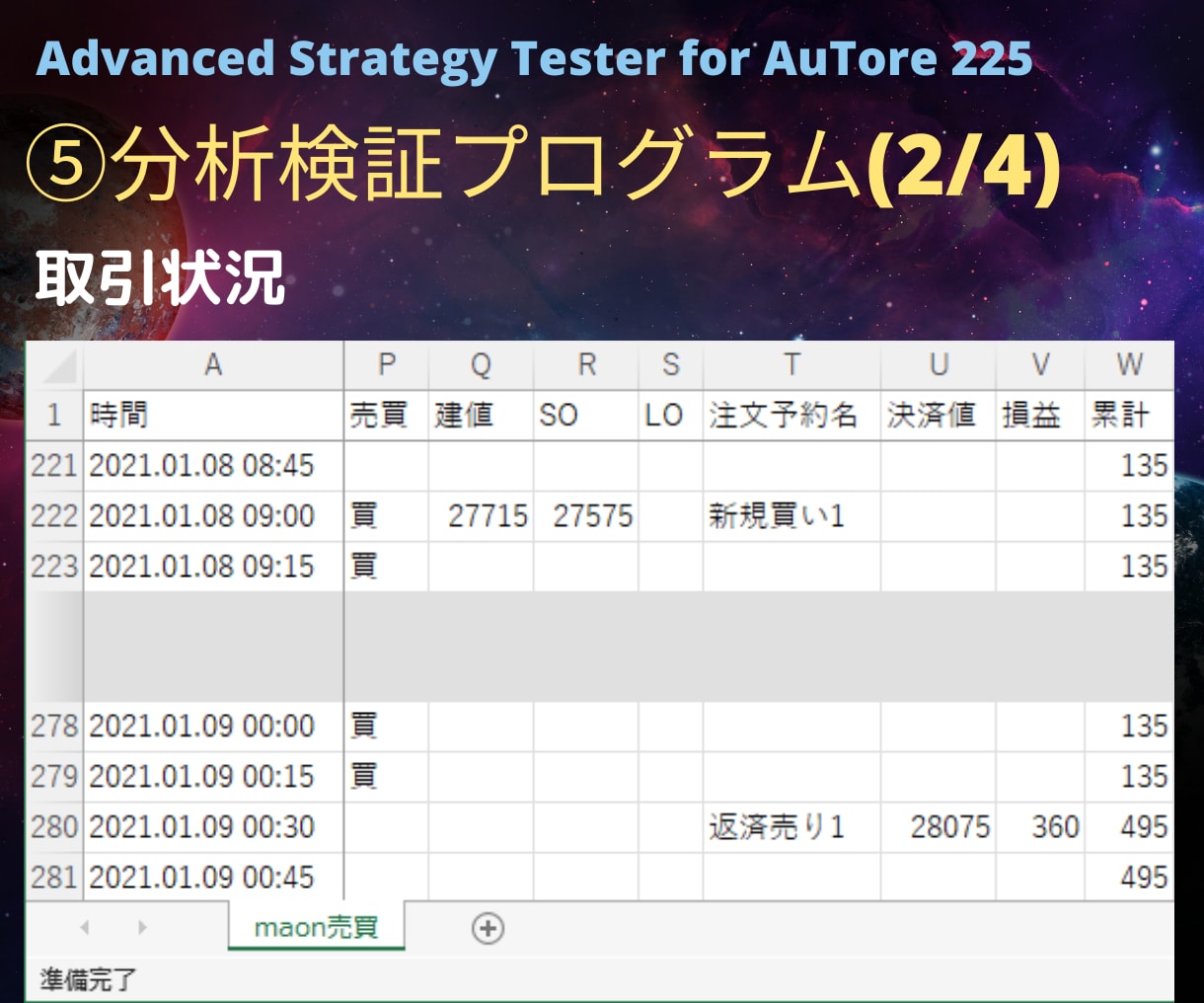Select row 222 header
The height and width of the screenshot is (1003, 1204).
(55, 515)
